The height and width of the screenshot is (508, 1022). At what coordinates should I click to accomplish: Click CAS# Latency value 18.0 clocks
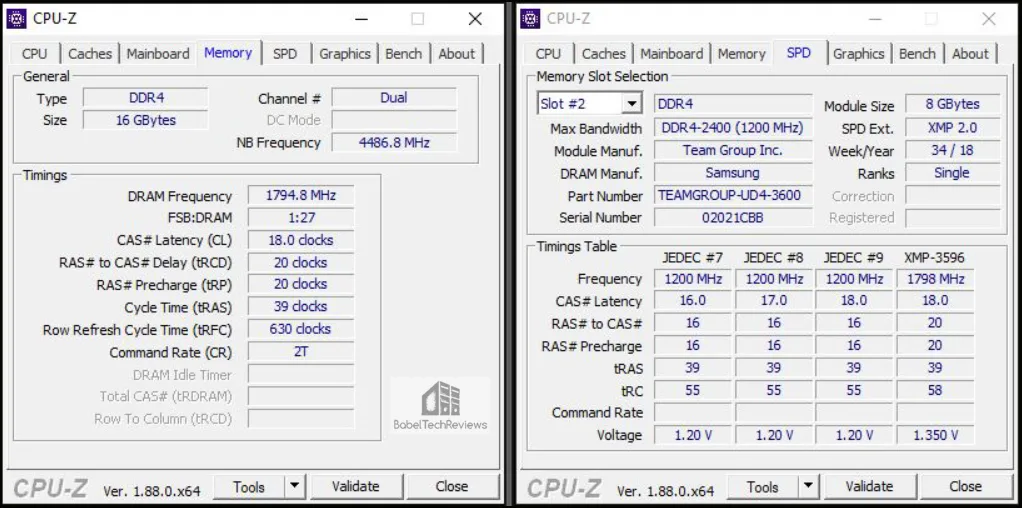point(301,240)
